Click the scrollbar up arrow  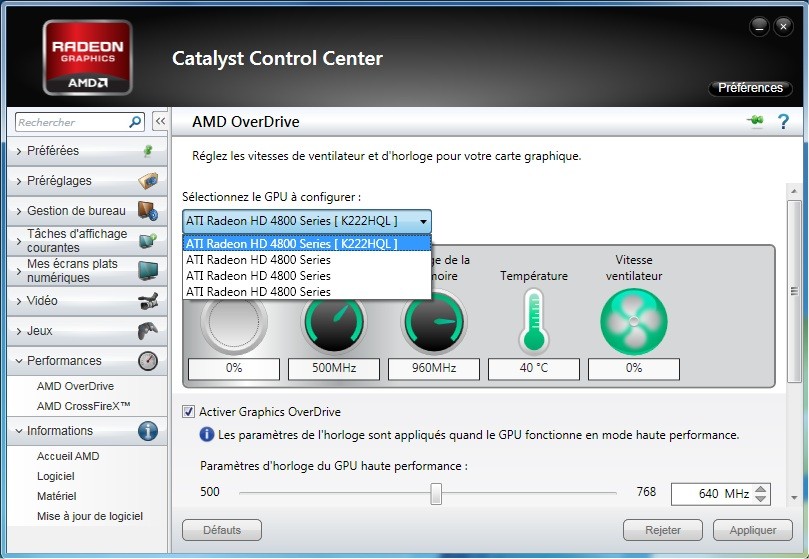795,191
